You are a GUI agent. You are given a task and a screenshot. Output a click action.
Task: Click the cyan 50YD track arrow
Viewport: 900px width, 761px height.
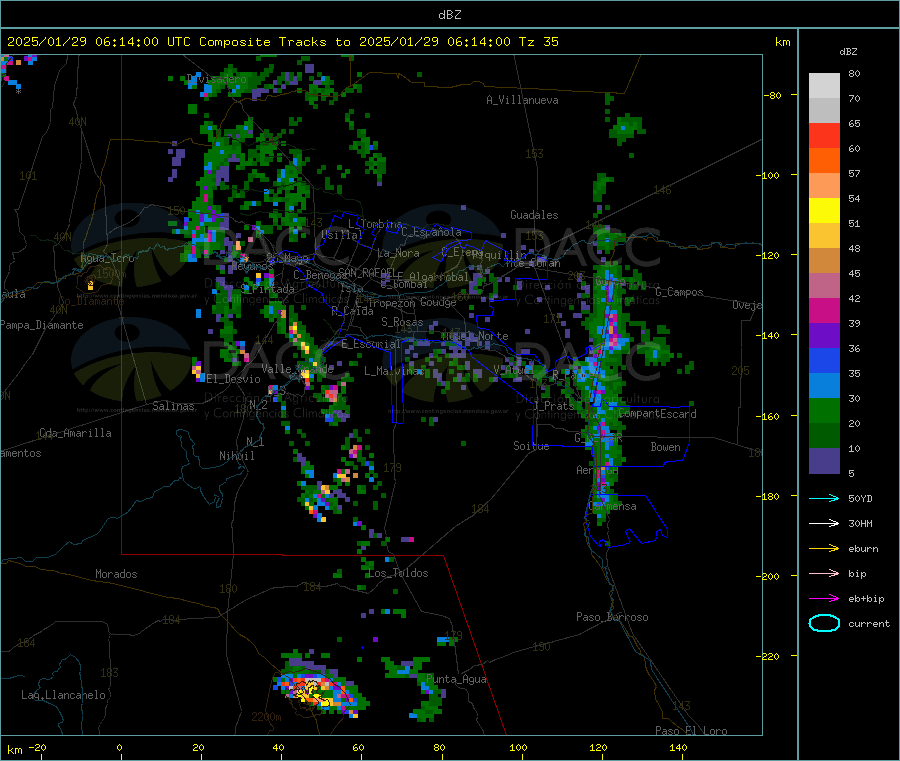pos(824,498)
